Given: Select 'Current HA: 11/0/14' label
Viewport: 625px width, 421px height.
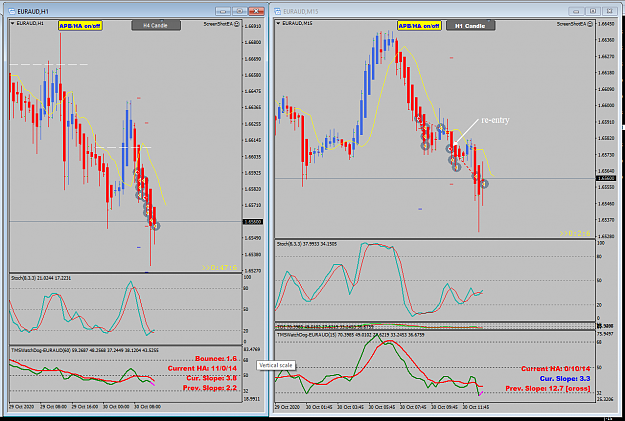Looking at the screenshot, I should pyautogui.click(x=202, y=368).
